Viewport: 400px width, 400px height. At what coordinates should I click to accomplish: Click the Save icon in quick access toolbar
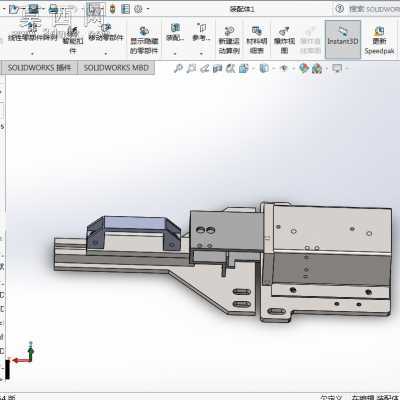[x=33, y=9]
